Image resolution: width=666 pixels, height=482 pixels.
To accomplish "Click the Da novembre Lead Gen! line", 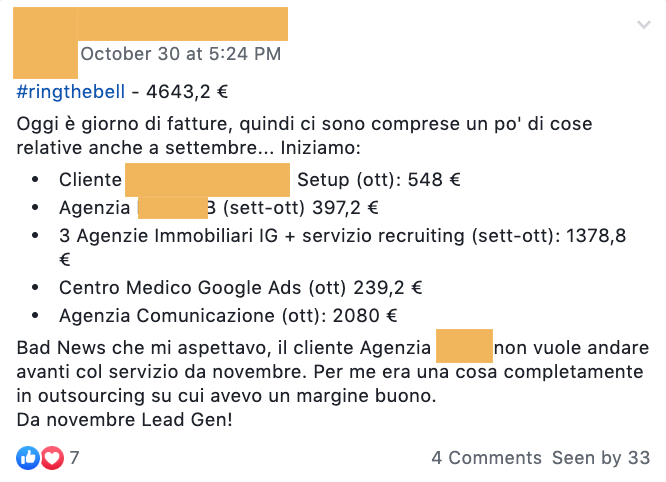I will tap(124, 420).
